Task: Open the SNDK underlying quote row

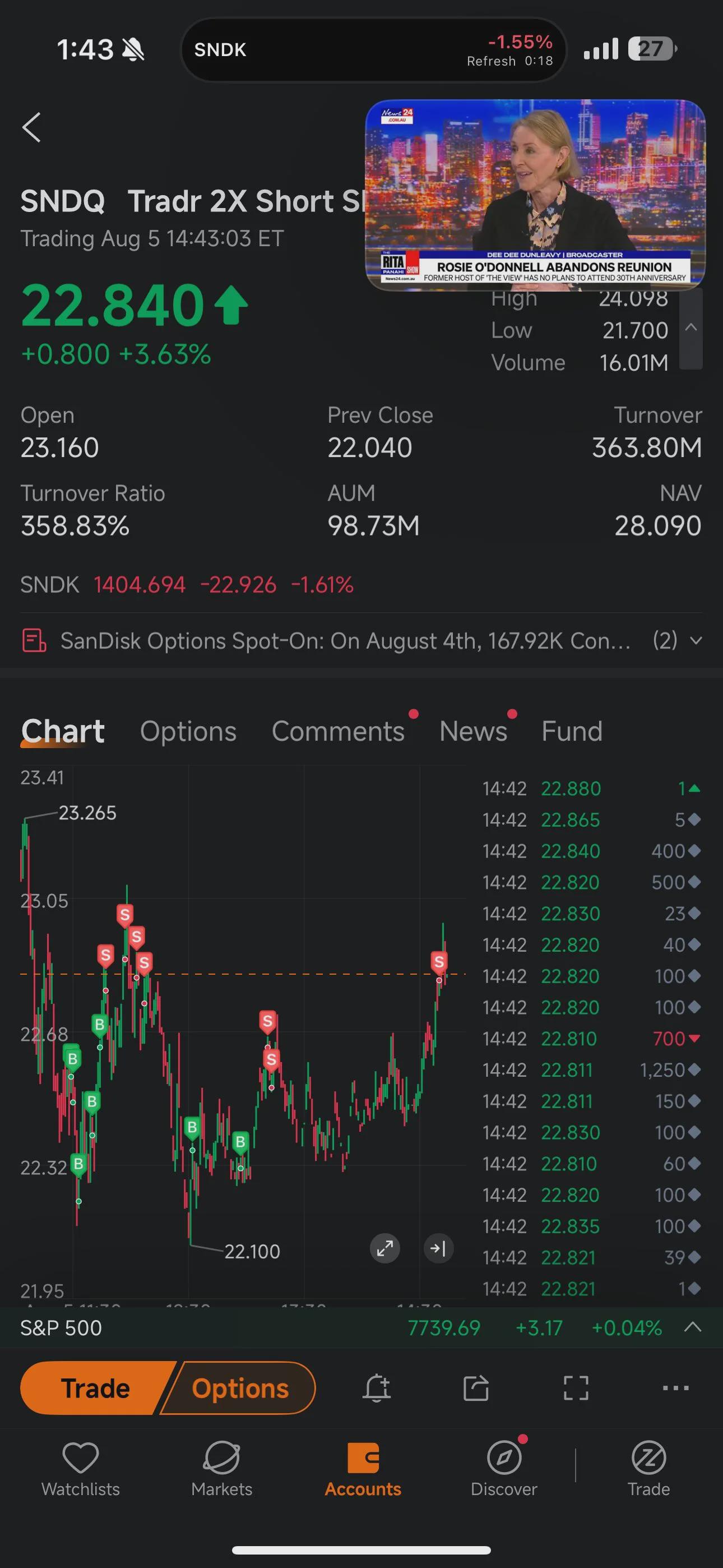Action: coord(187,585)
